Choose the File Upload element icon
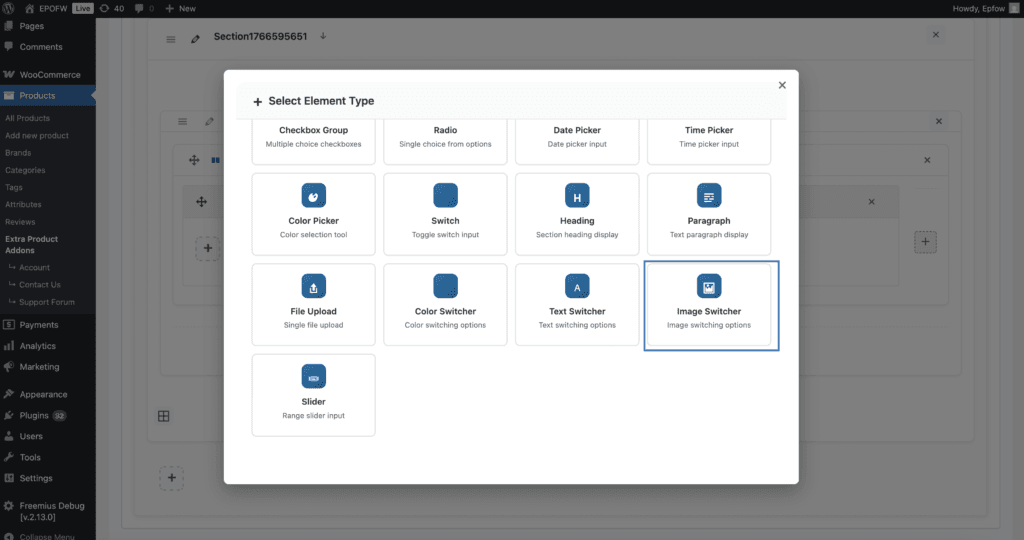 (314, 287)
